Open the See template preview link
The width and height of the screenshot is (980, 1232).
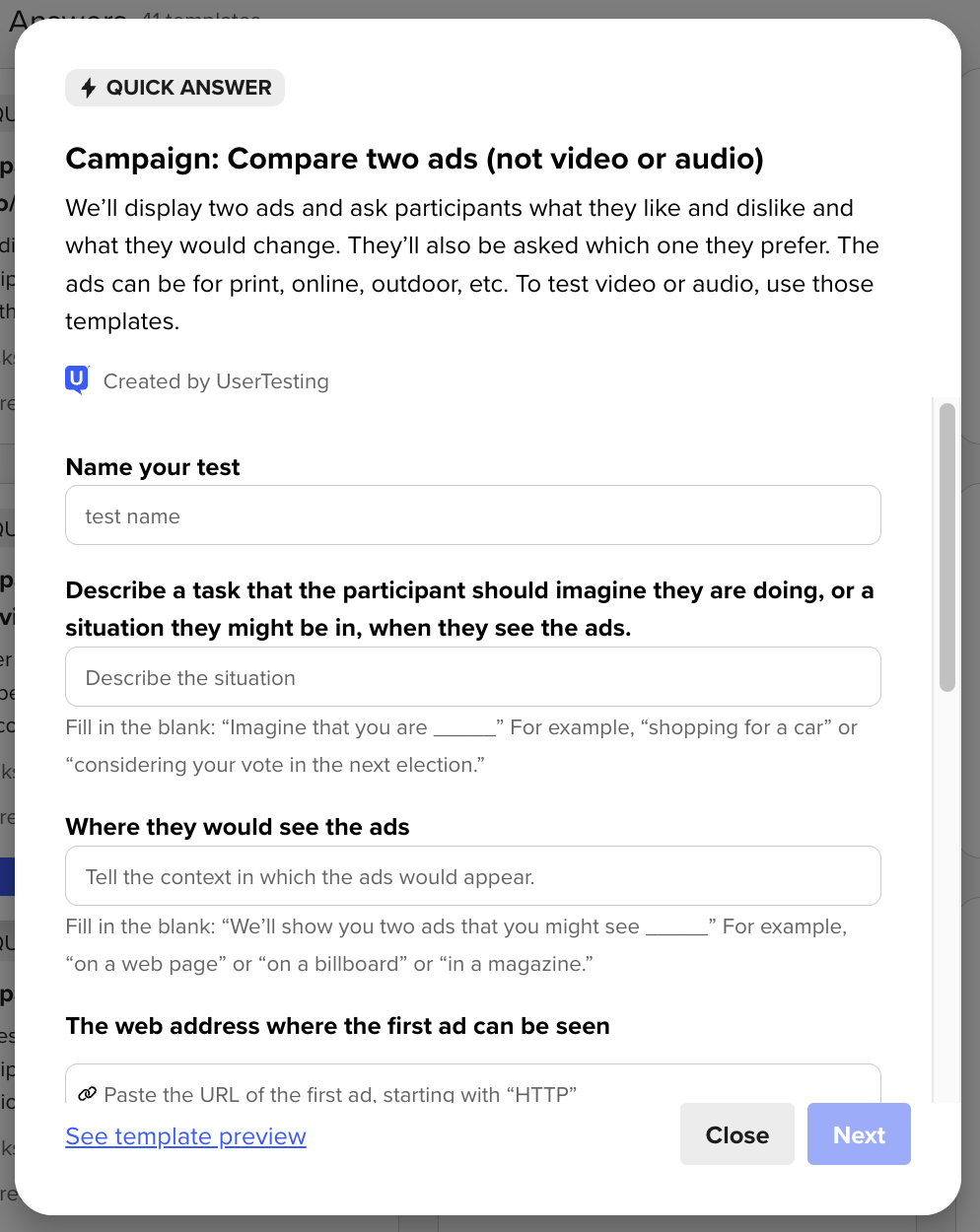(x=185, y=1135)
